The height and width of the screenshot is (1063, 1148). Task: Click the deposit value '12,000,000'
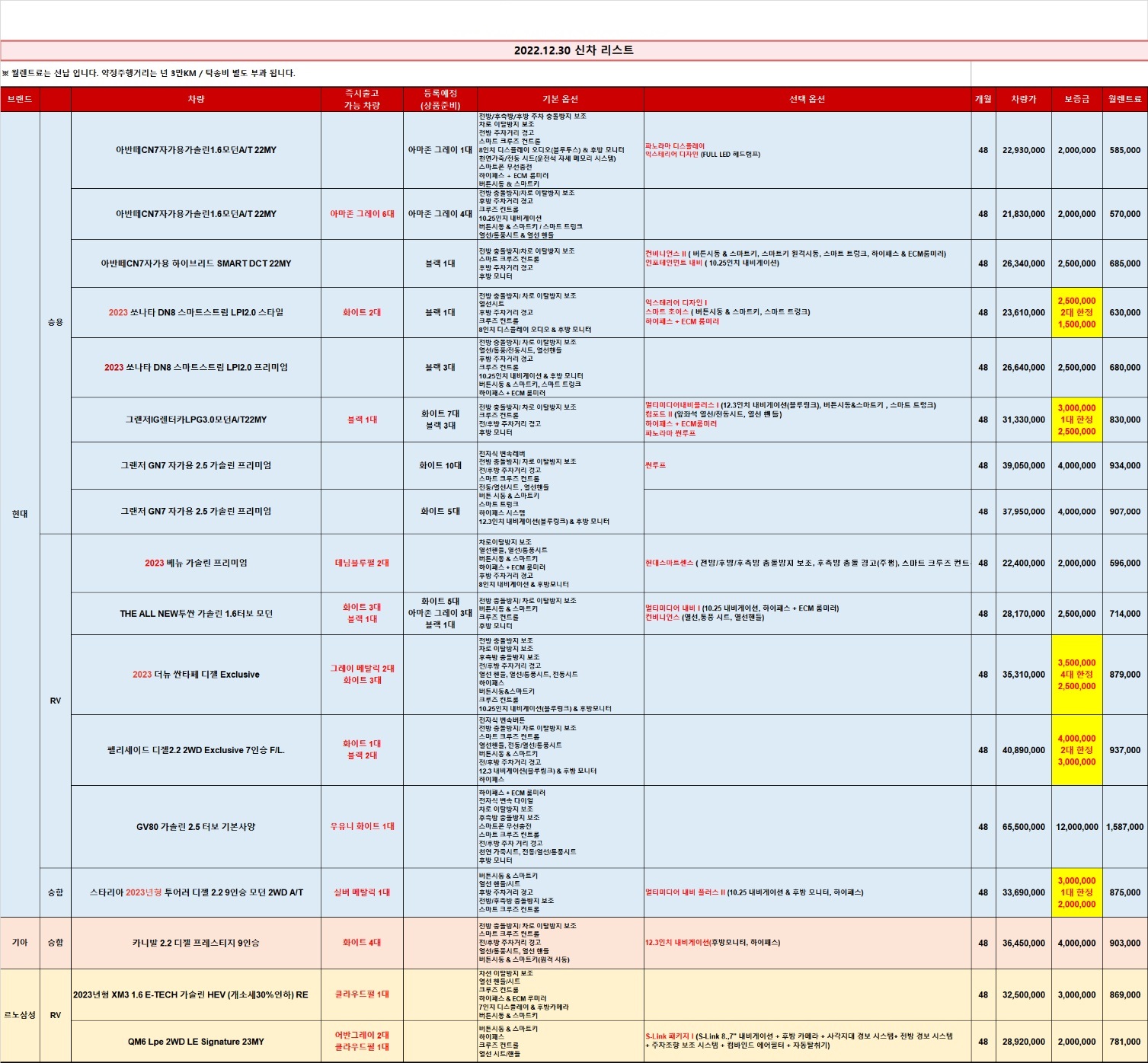pyautogui.click(x=1077, y=827)
